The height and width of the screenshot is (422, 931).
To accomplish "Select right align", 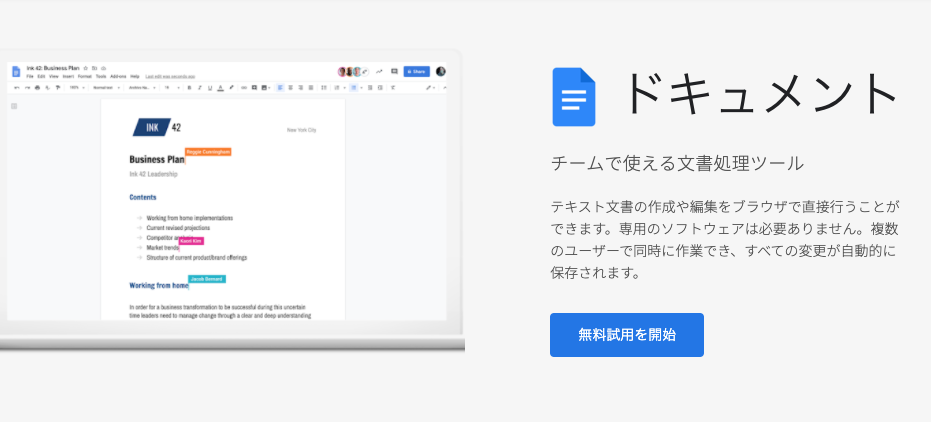I will tap(300, 88).
